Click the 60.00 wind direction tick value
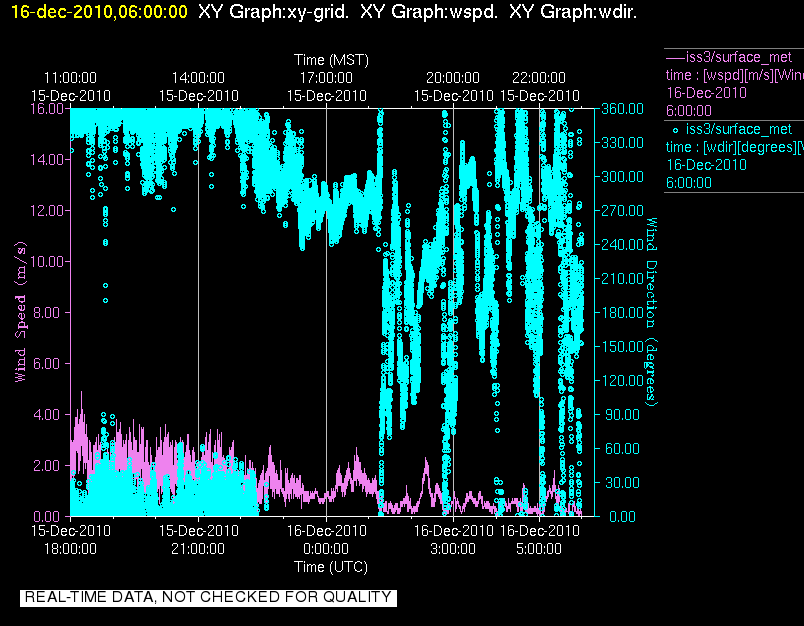This screenshot has width=804, height=626. pos(624,449)
